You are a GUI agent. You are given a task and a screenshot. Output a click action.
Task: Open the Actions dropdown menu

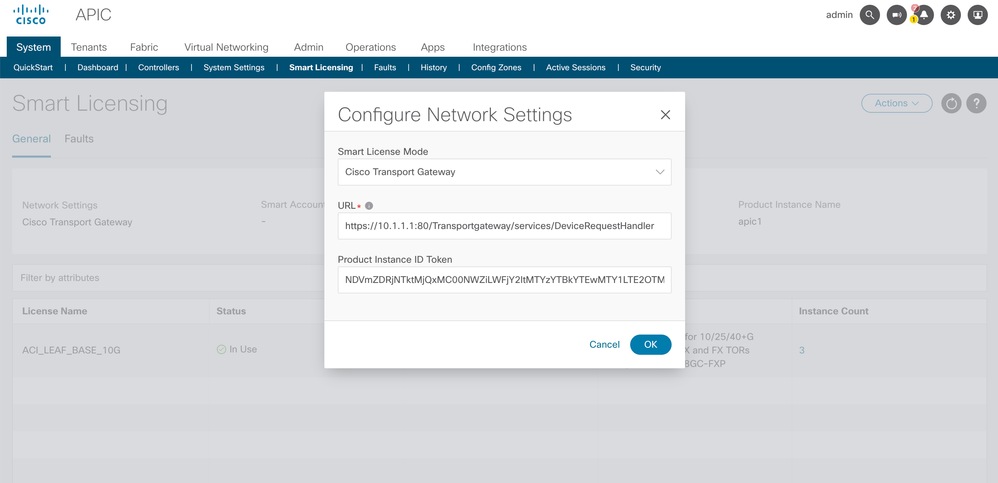896,103
